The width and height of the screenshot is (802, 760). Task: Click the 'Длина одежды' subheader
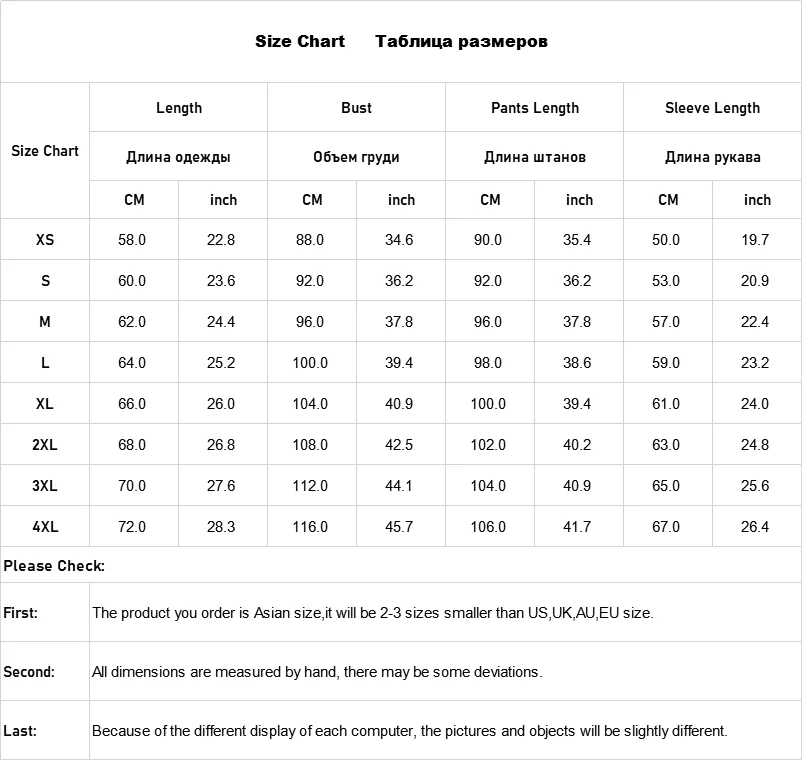[179, 157]
